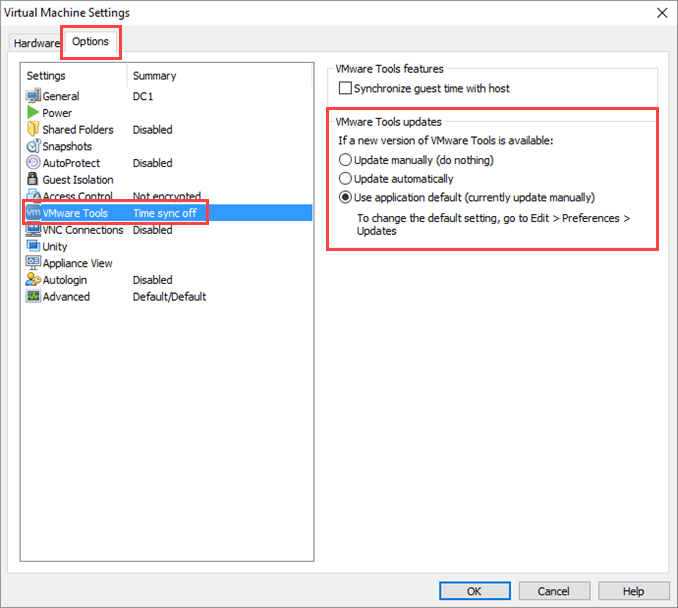This screenshot has height=608, width=678.
Task: Click the Guest Isolation lock icon
Action: click(x=33, y=180)
